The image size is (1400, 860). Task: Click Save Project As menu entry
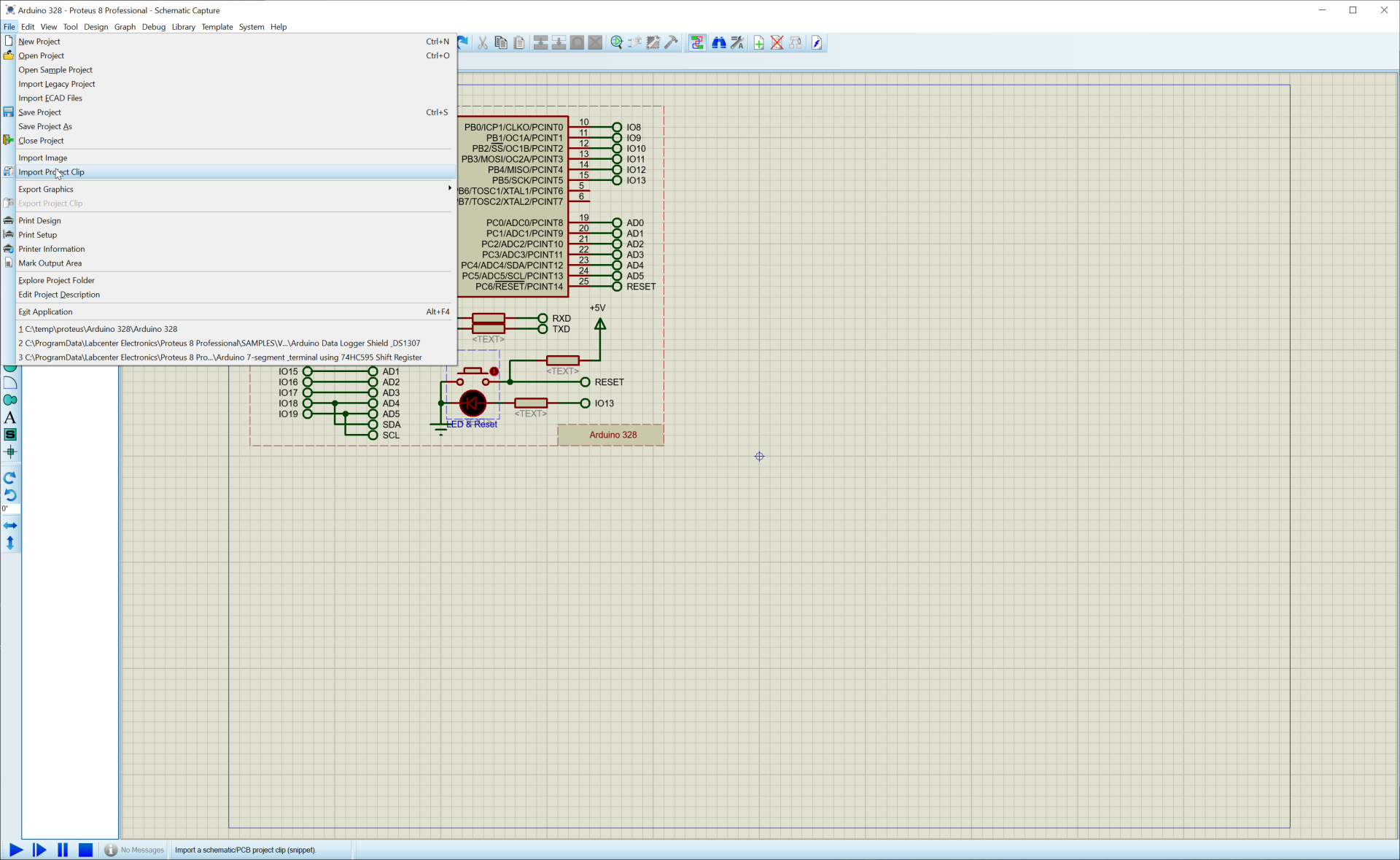[45, 126]
